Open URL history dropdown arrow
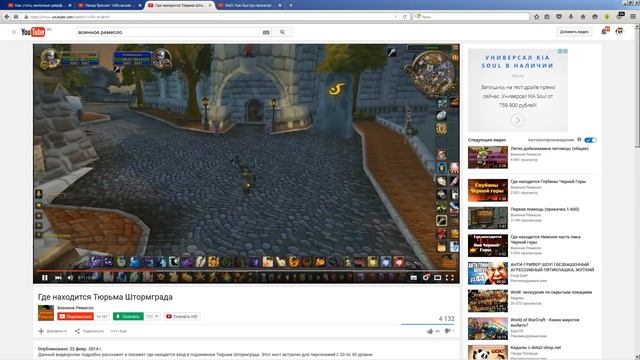The height and width of the screenshot is (360, 640). (x=396, y=17)
